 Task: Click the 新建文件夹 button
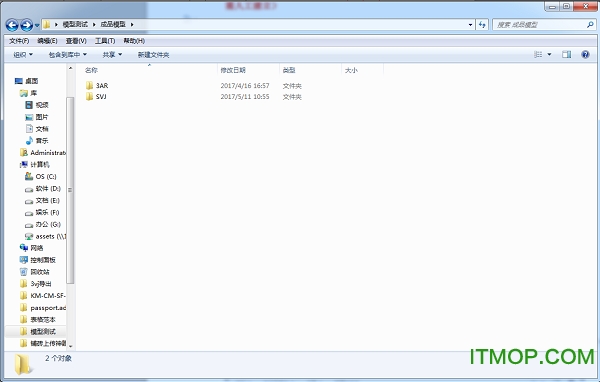pos(153,55)
